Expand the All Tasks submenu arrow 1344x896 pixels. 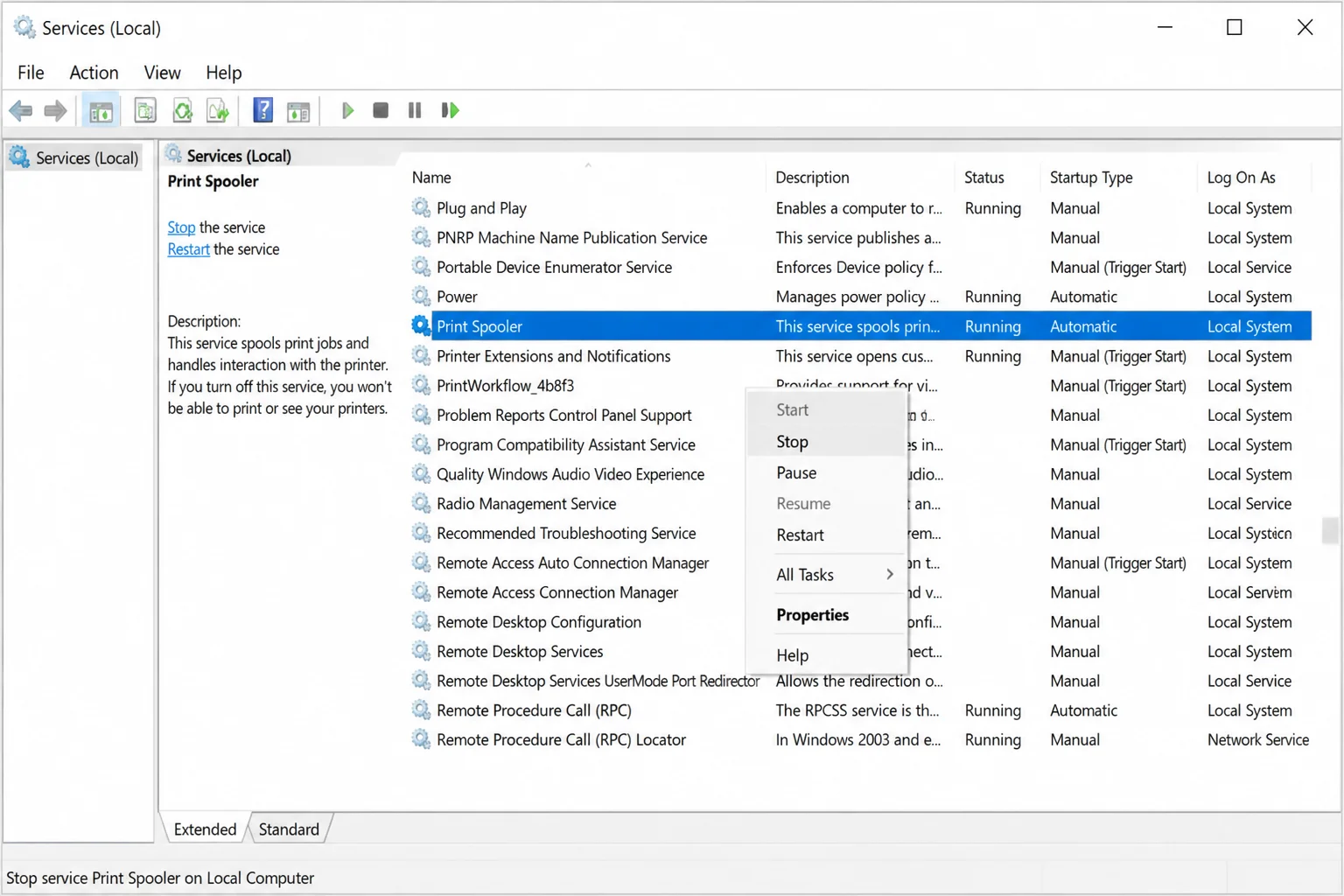889,575
